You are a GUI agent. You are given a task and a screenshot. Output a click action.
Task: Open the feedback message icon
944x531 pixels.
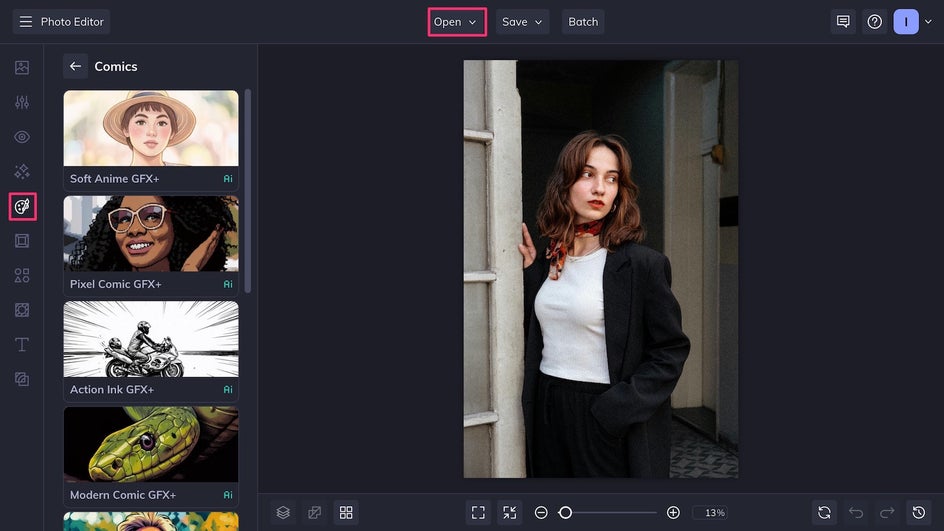click(x=843, y=22)
